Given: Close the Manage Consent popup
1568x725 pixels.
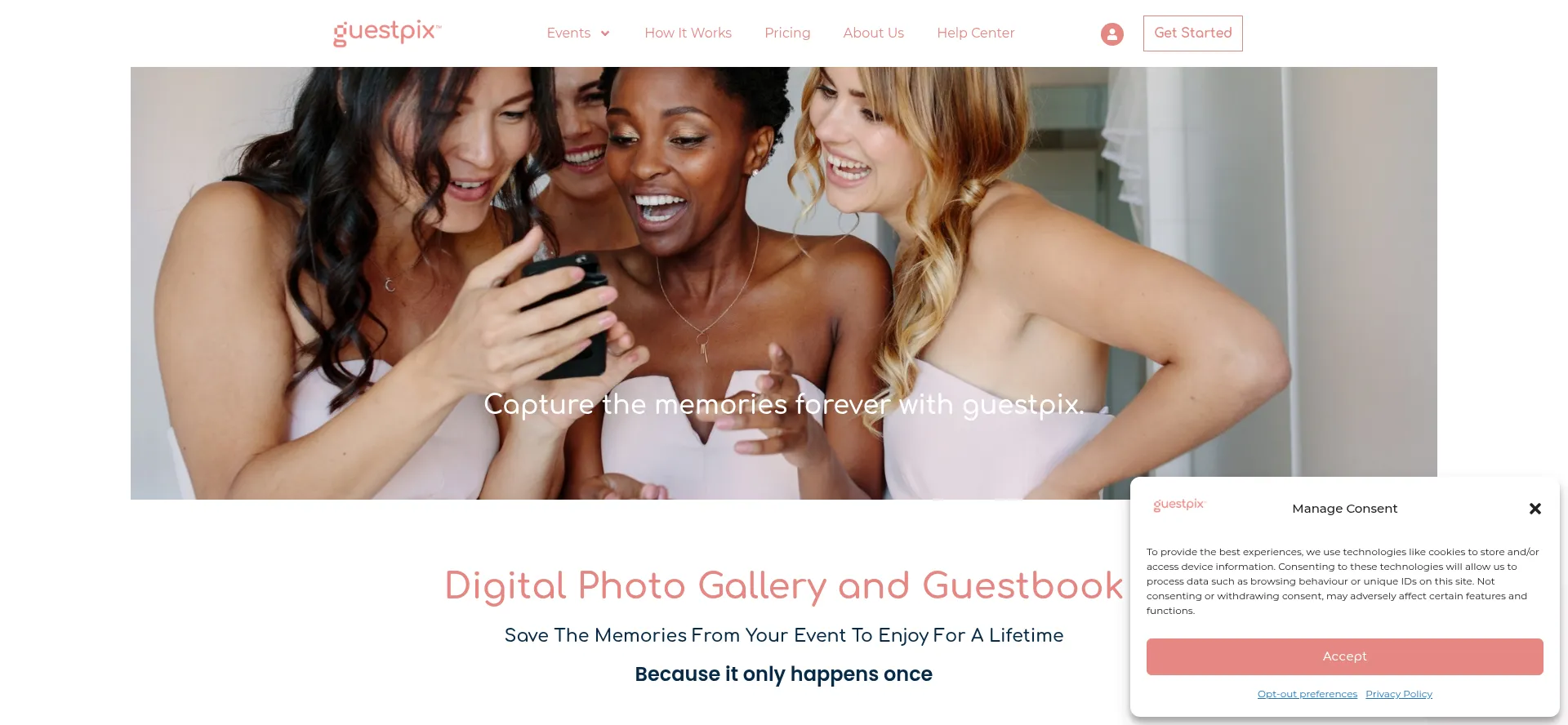Looking at the screenshot, I should (x=1535, y=509).
